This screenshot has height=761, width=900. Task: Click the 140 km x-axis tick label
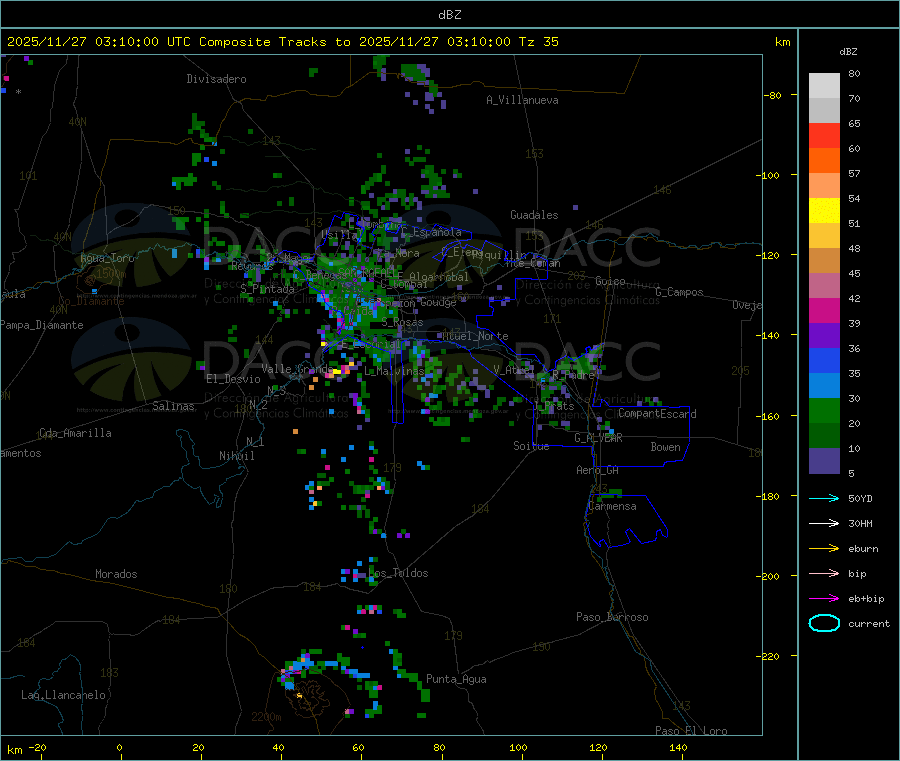[678, 747]
